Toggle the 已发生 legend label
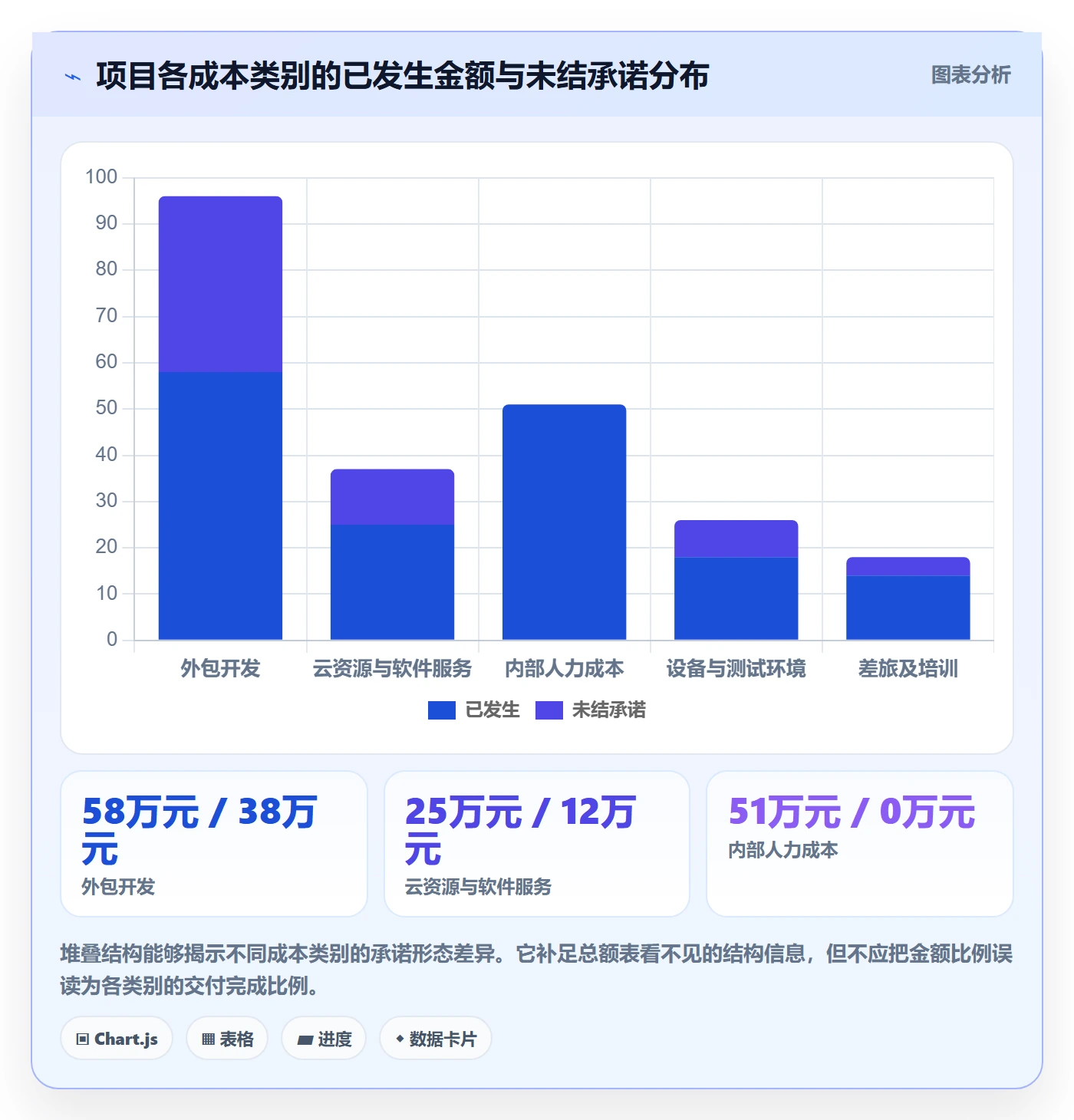This screenshot has height=1120, width=1074. tap(493, 710)
